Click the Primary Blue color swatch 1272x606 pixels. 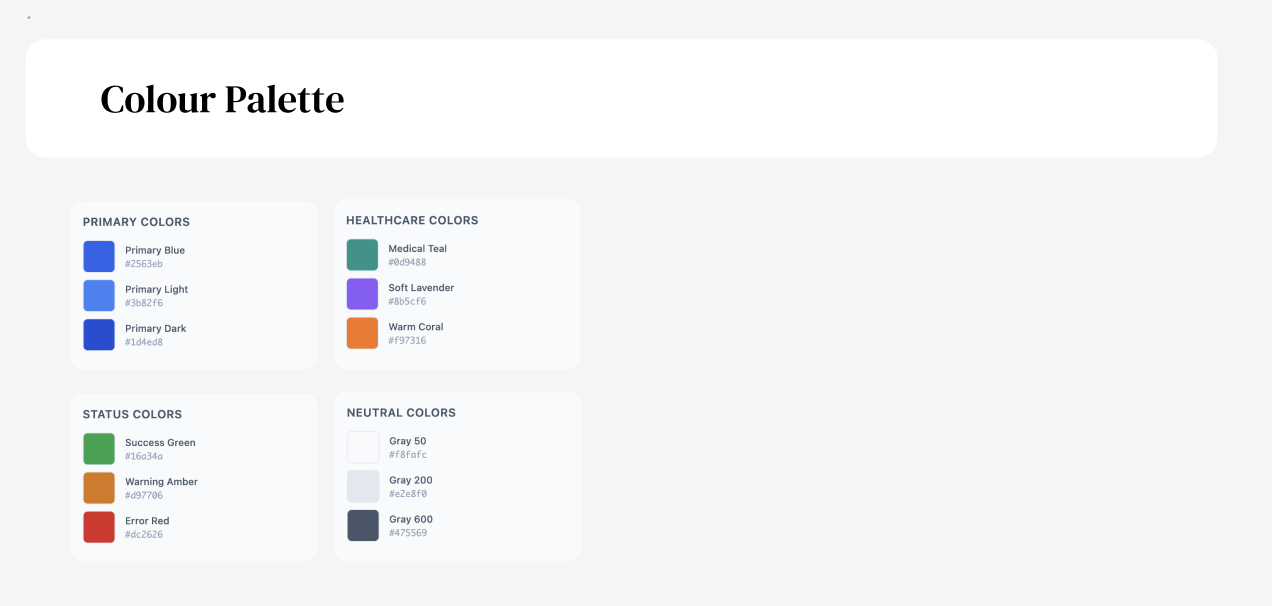coord(99,257)
